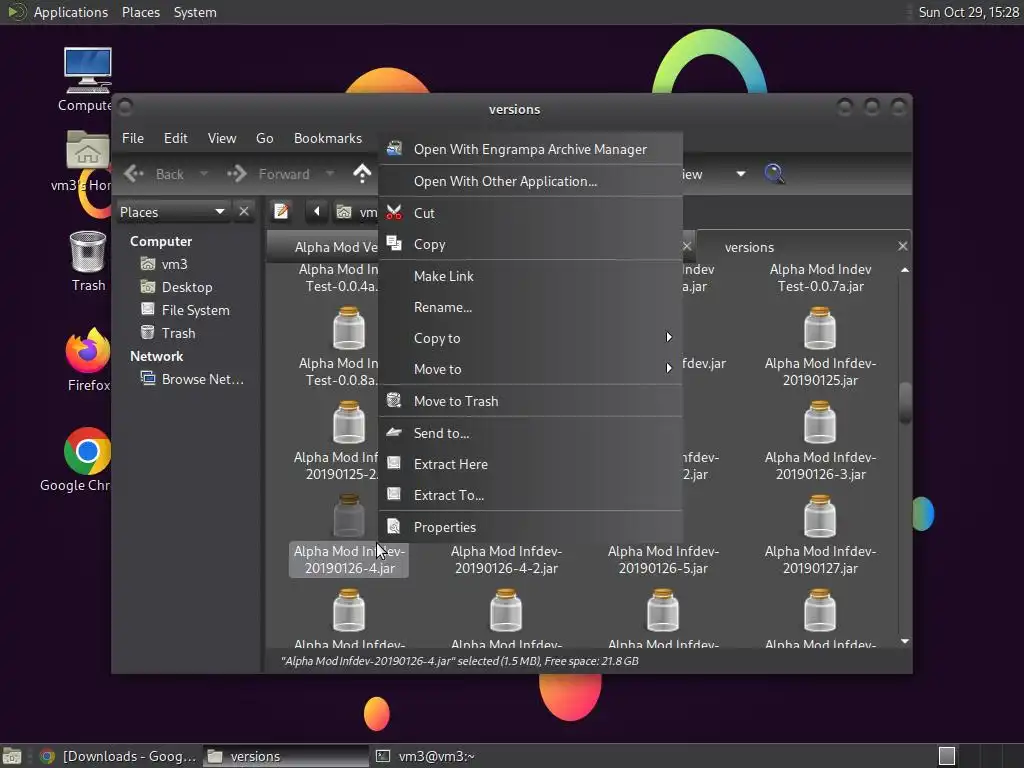Open the System panel menu

tap(195, 12)
